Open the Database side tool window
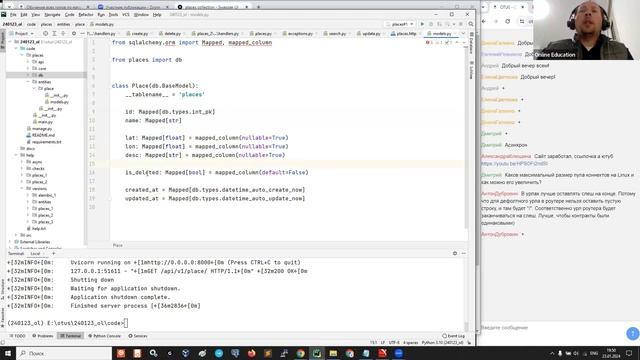 coord(471,44)
